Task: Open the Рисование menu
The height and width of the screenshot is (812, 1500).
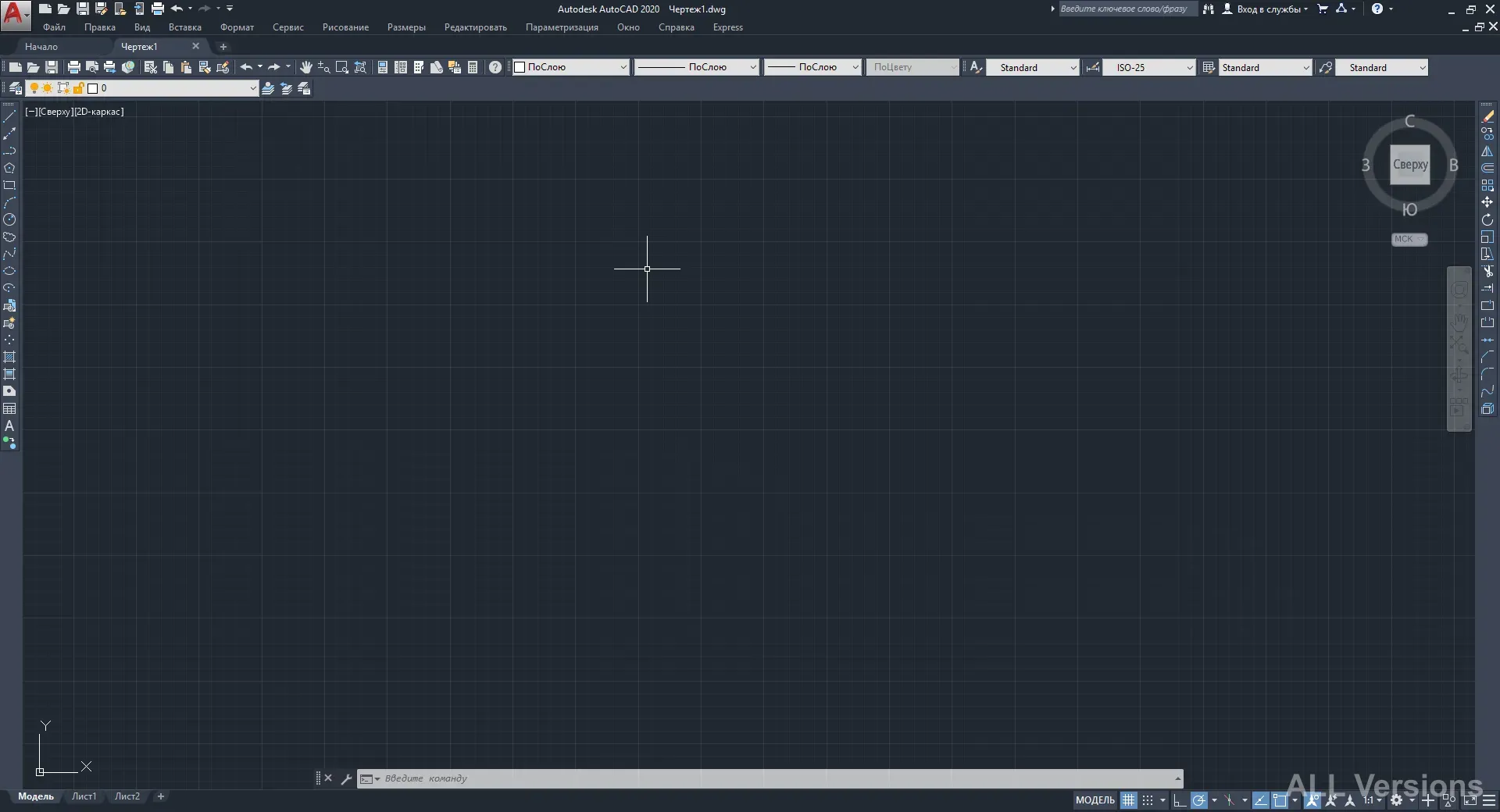Action: click(345, 27)
